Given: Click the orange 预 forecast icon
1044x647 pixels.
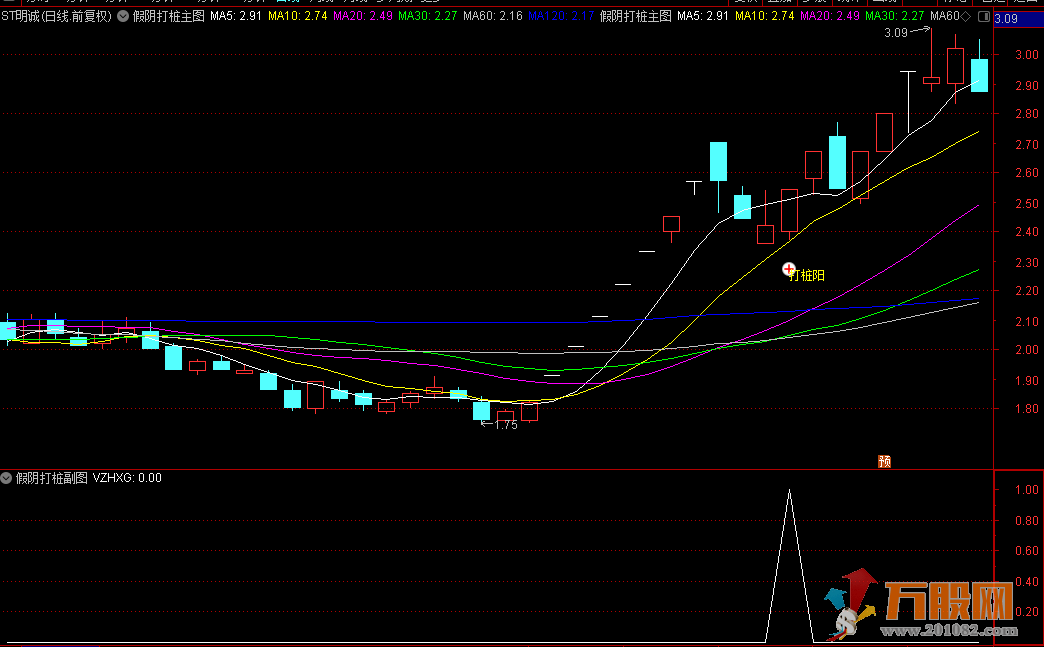Looking at the screenshot, I should coord(884,461).
